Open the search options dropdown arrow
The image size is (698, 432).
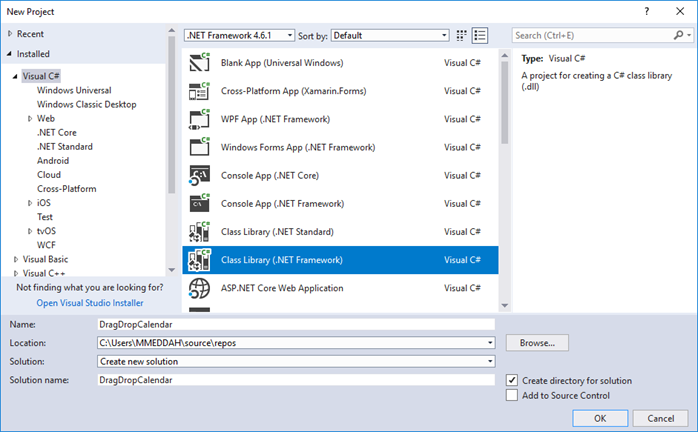689,35
